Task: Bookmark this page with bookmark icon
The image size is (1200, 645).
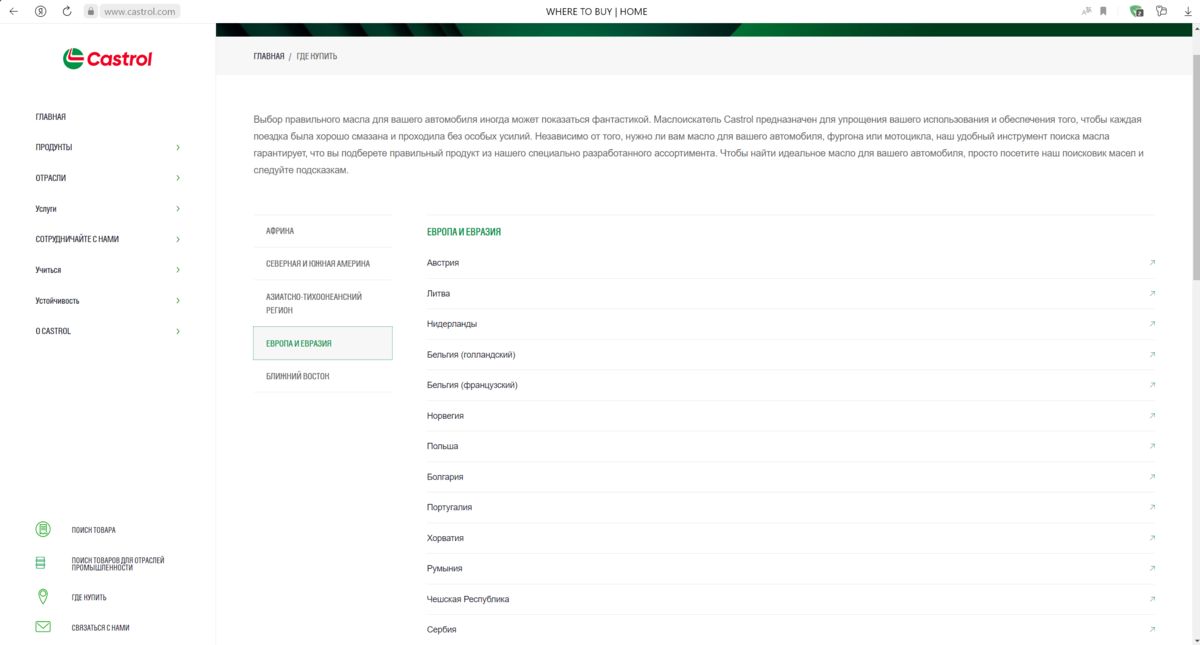Action: click(x=1103, y=11)
